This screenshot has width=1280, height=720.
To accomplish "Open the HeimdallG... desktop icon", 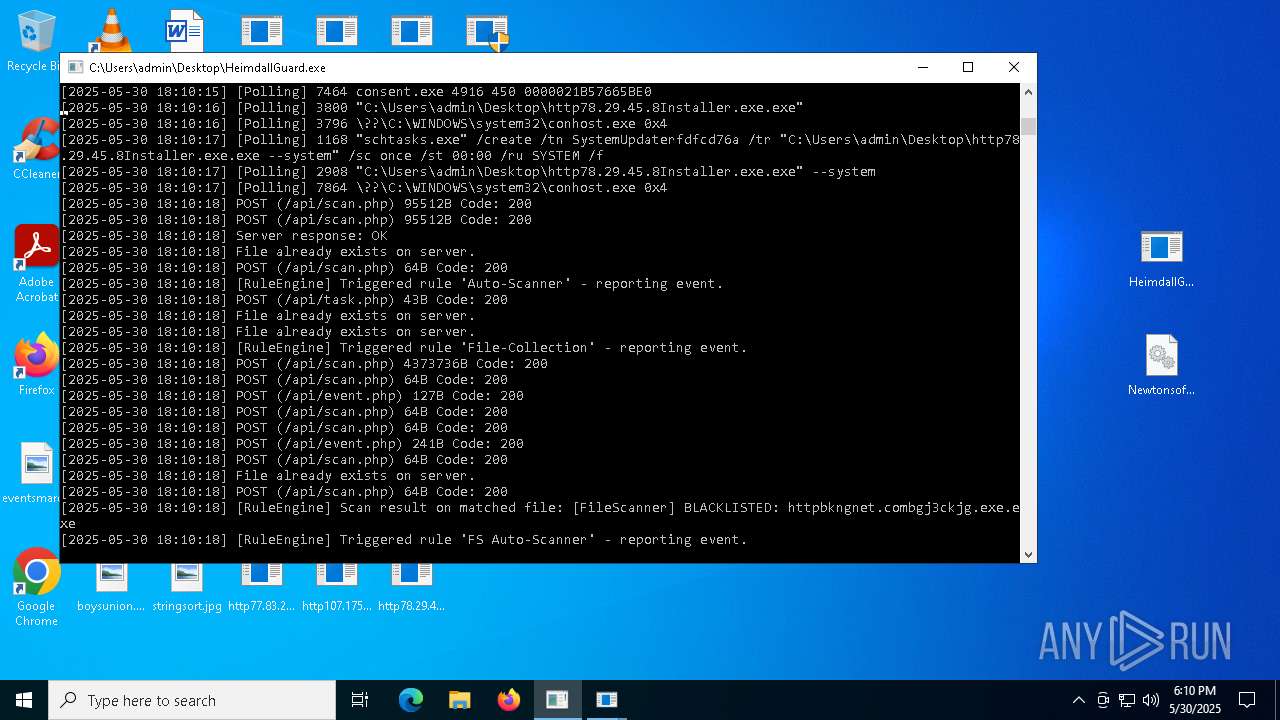I will tap(1161, 258).
